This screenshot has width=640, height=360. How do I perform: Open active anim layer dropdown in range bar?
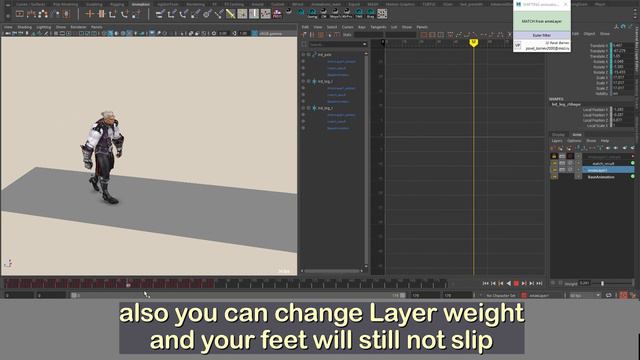pyautogui.click(x=544, y=296)
